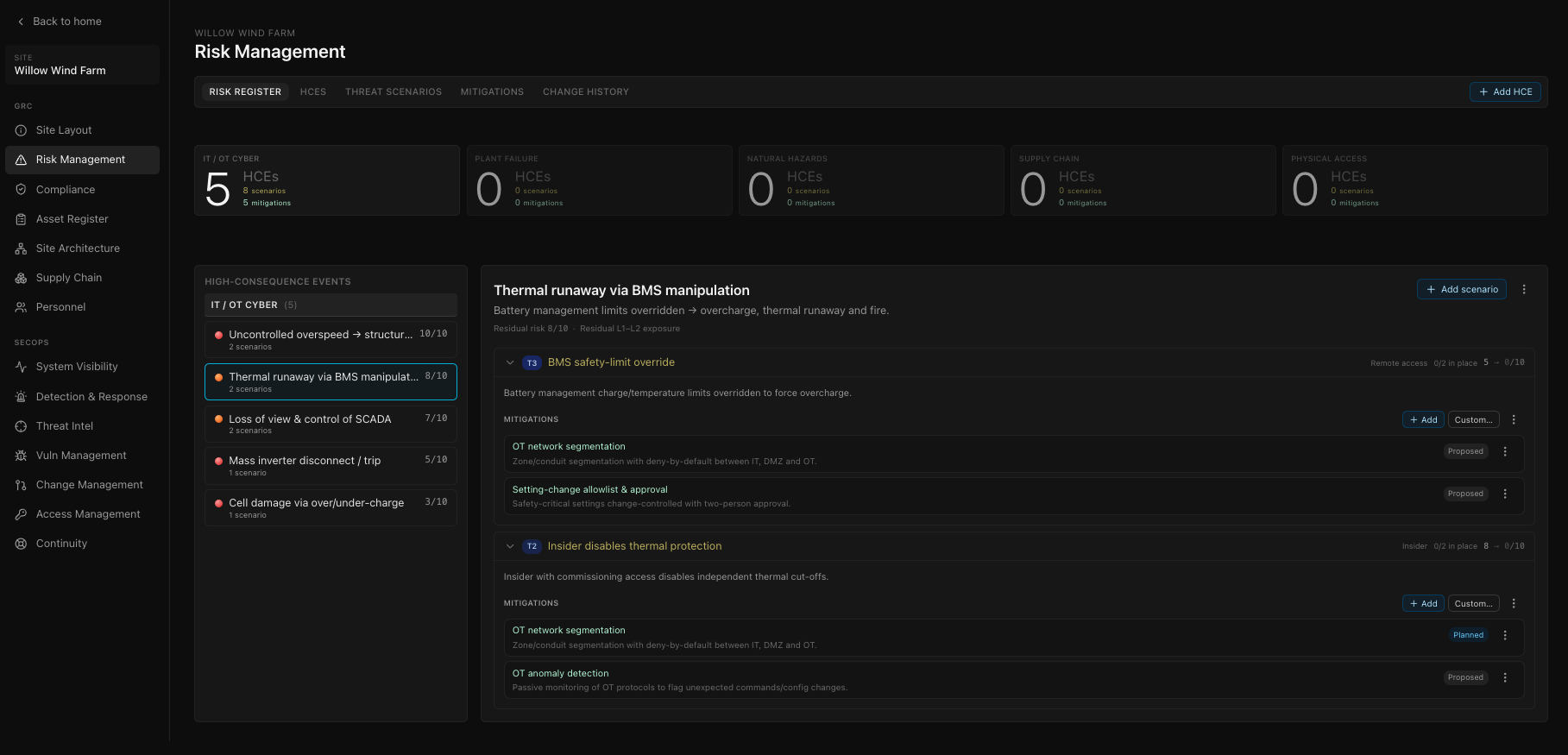Collapse the BMS safety-limit override scenario
This screenshot has width=1568, height=755.
click(510, 363)
